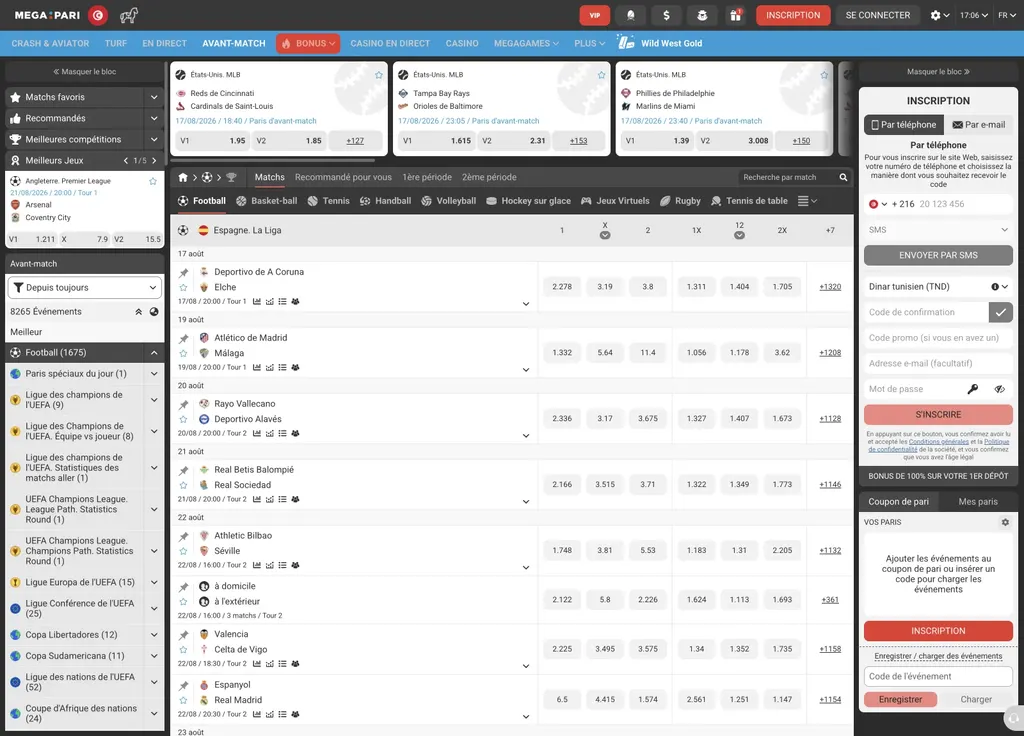Open +1320 more markets link
The height and width of the screenshot is (736, 1024).
point(830,287)
